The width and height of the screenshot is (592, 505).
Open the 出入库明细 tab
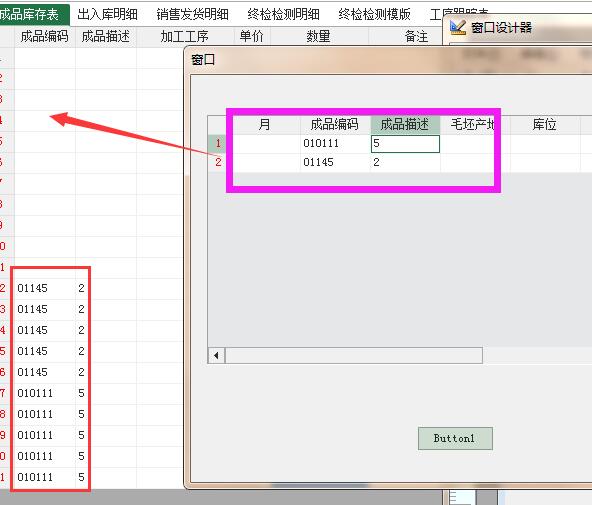108,14
